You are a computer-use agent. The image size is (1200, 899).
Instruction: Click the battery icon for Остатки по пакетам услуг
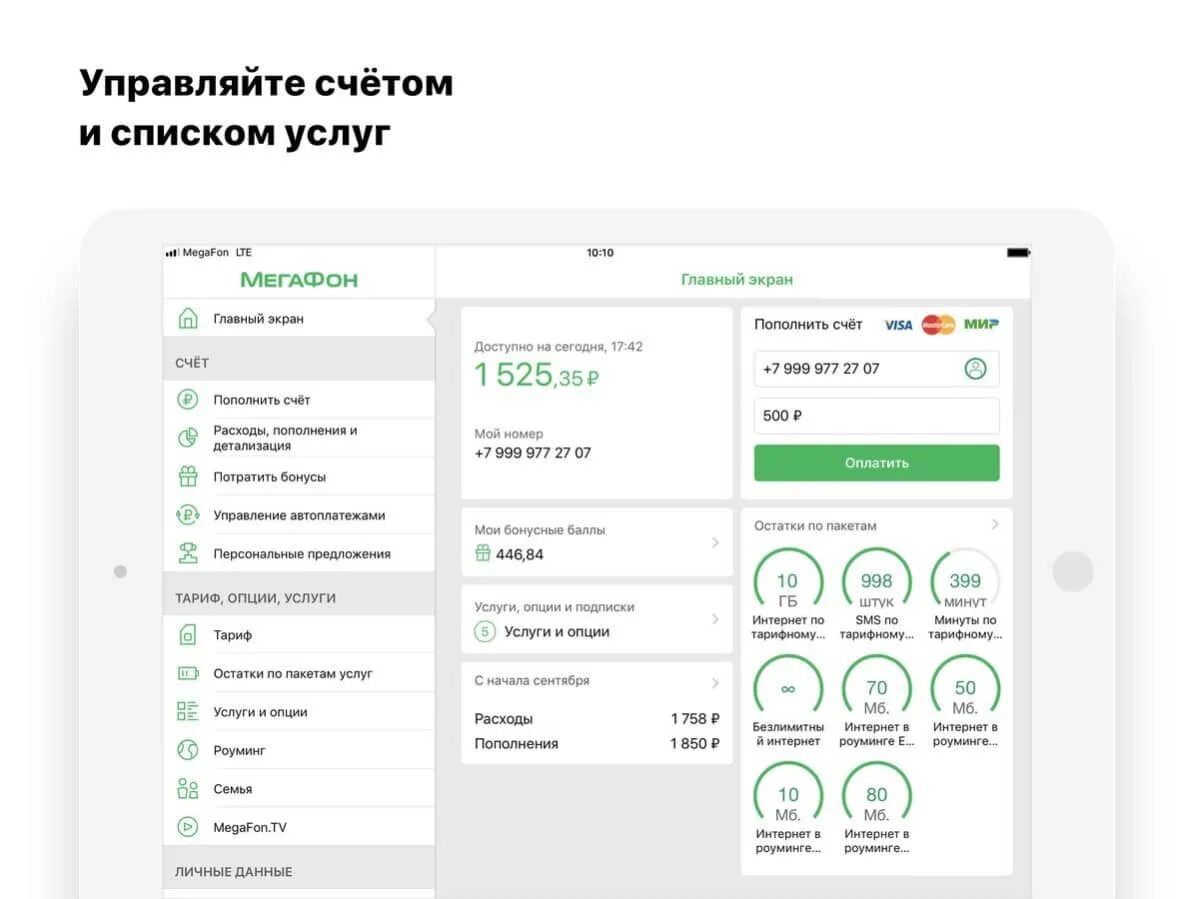pos(187,674)
